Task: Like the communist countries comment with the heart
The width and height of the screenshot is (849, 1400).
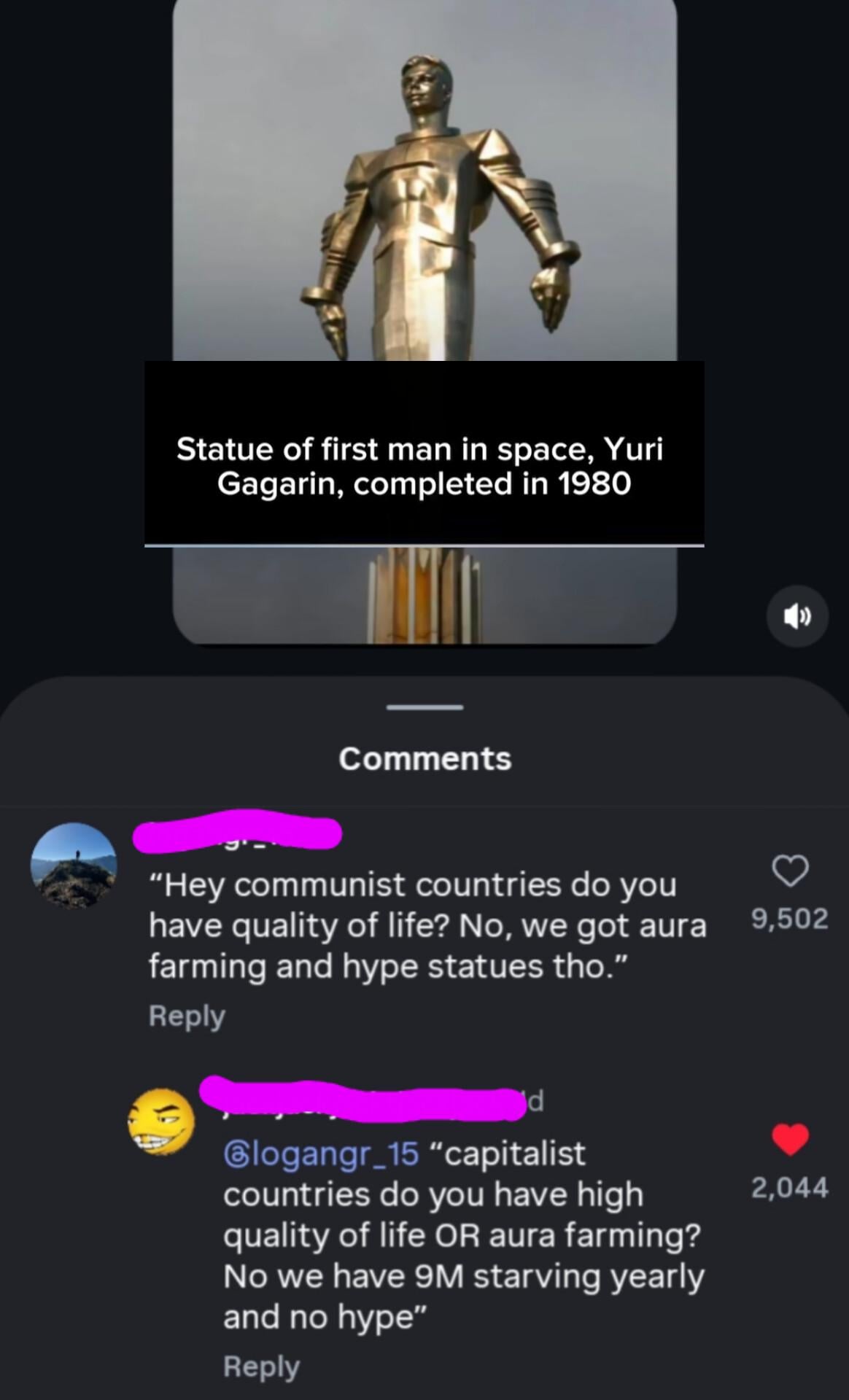Action: [x=790, y=871]
